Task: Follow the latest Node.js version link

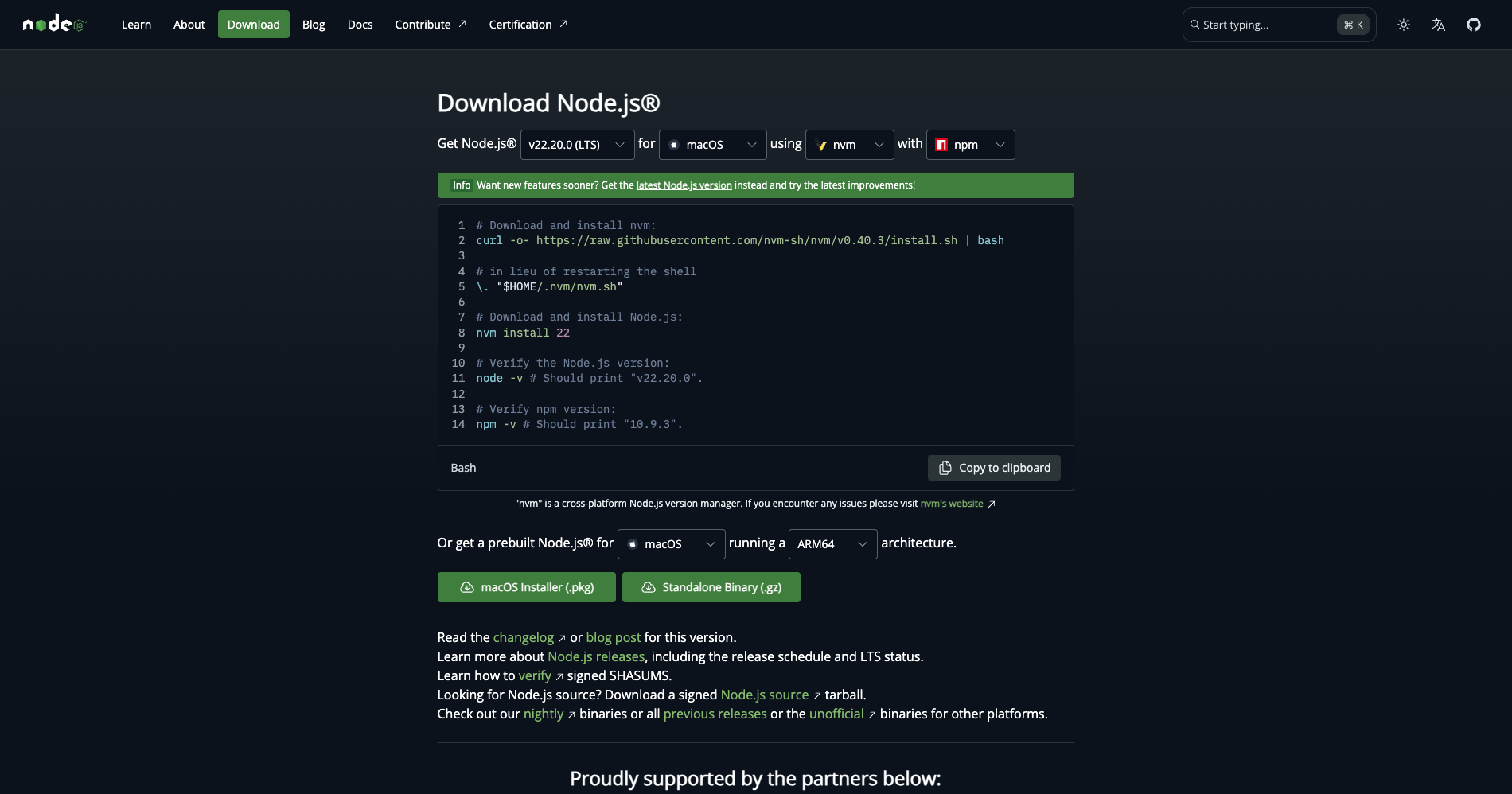Action: (683, 185)
